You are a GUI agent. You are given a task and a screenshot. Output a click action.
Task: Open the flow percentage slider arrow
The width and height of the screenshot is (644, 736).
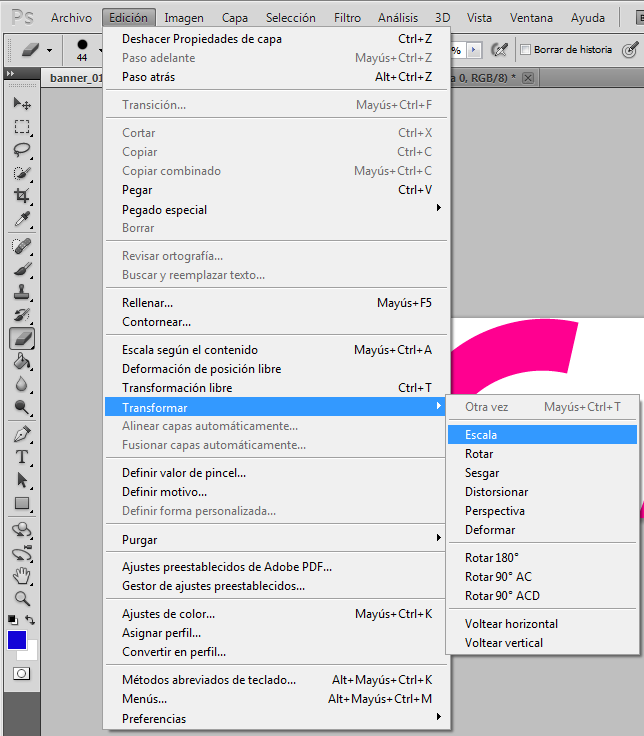(x=474, y=50)
